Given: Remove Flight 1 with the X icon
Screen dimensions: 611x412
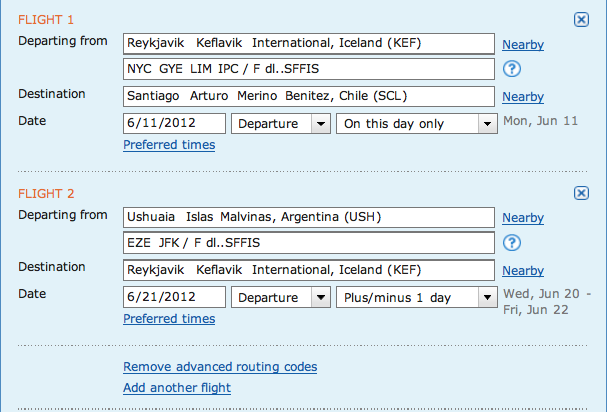Looking at the screenshot, I should (581, 19).
